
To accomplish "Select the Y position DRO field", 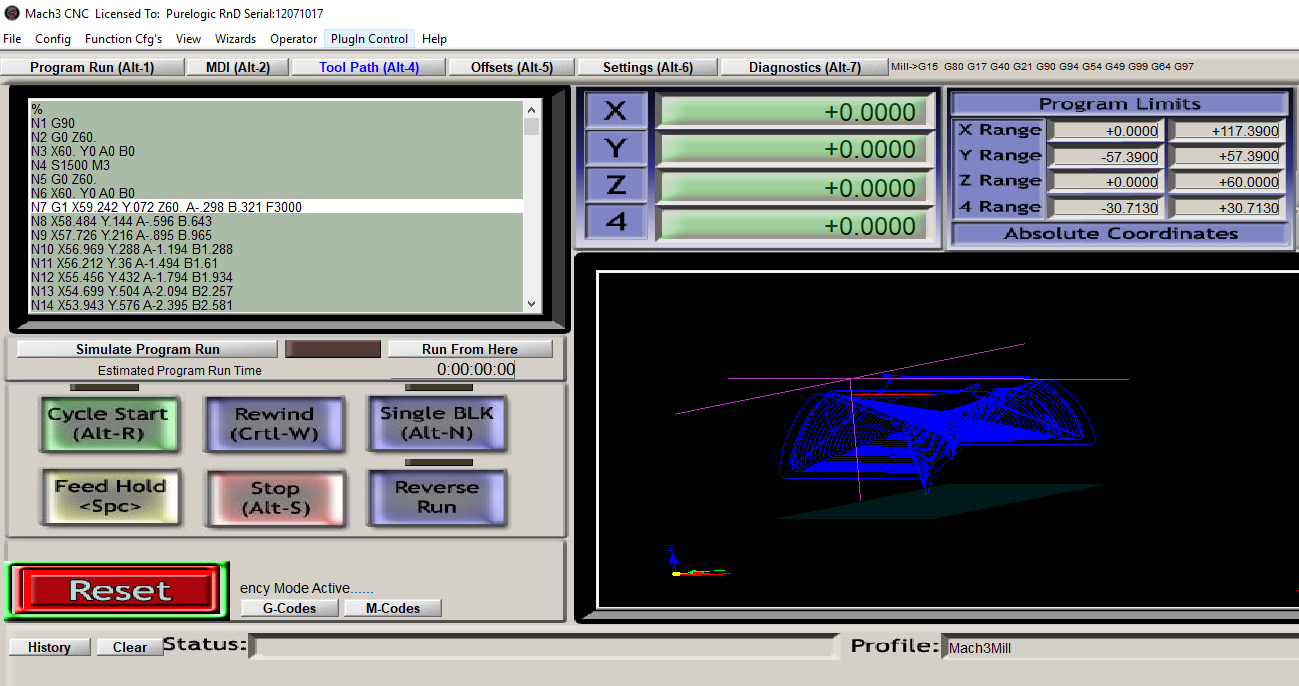I will coord(793,149).
